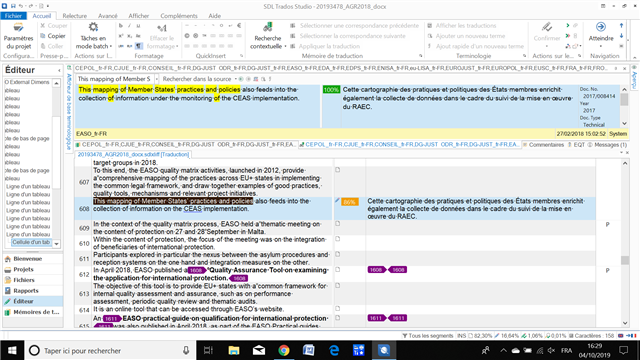The image size is (640, 360).
Task: Click the green 100% match indicator
Action: (x=331, y=90)
